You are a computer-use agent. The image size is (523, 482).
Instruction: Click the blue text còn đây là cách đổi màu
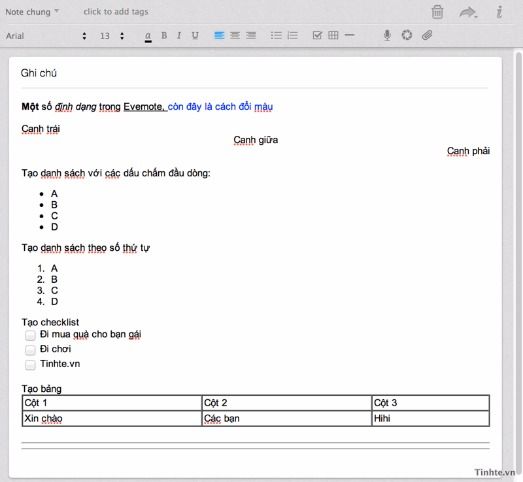pyautogui.click(x=220, y=107)
